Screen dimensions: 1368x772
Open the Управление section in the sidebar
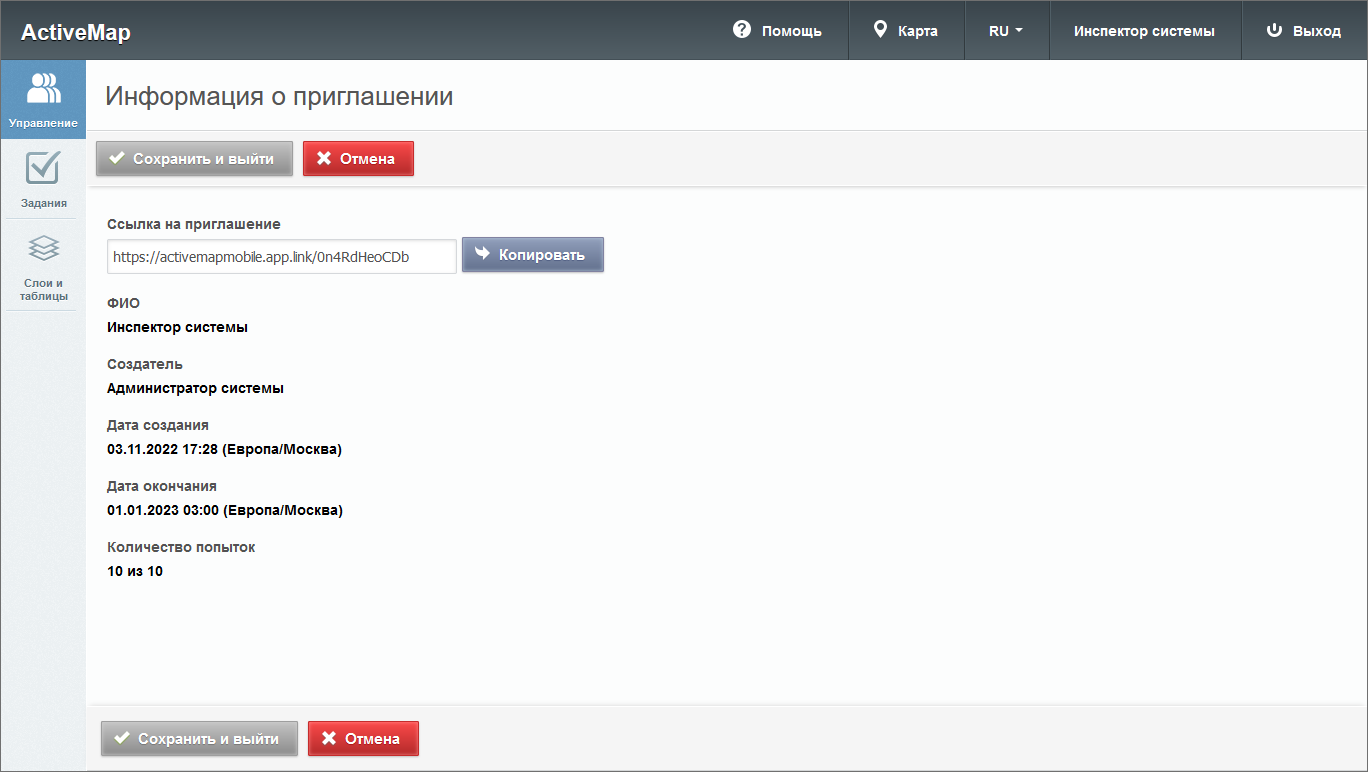(43, 100)
